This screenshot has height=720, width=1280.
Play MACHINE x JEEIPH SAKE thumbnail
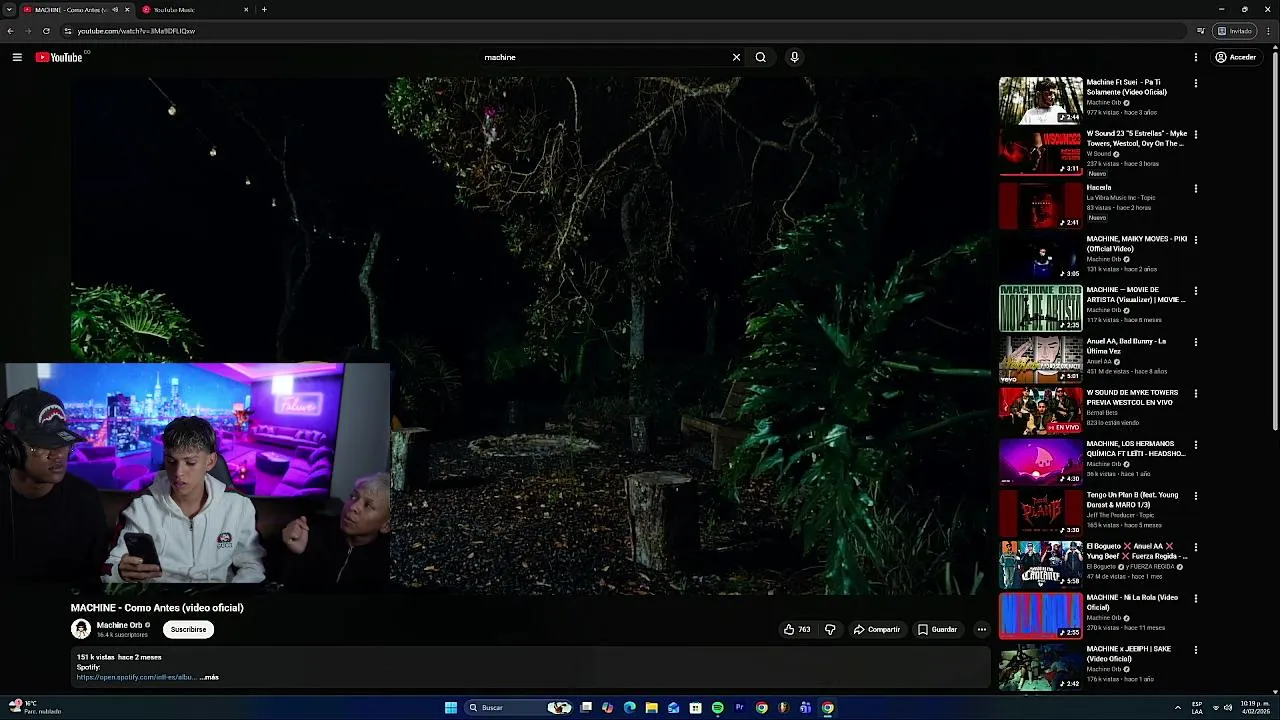coord(1040,666)
